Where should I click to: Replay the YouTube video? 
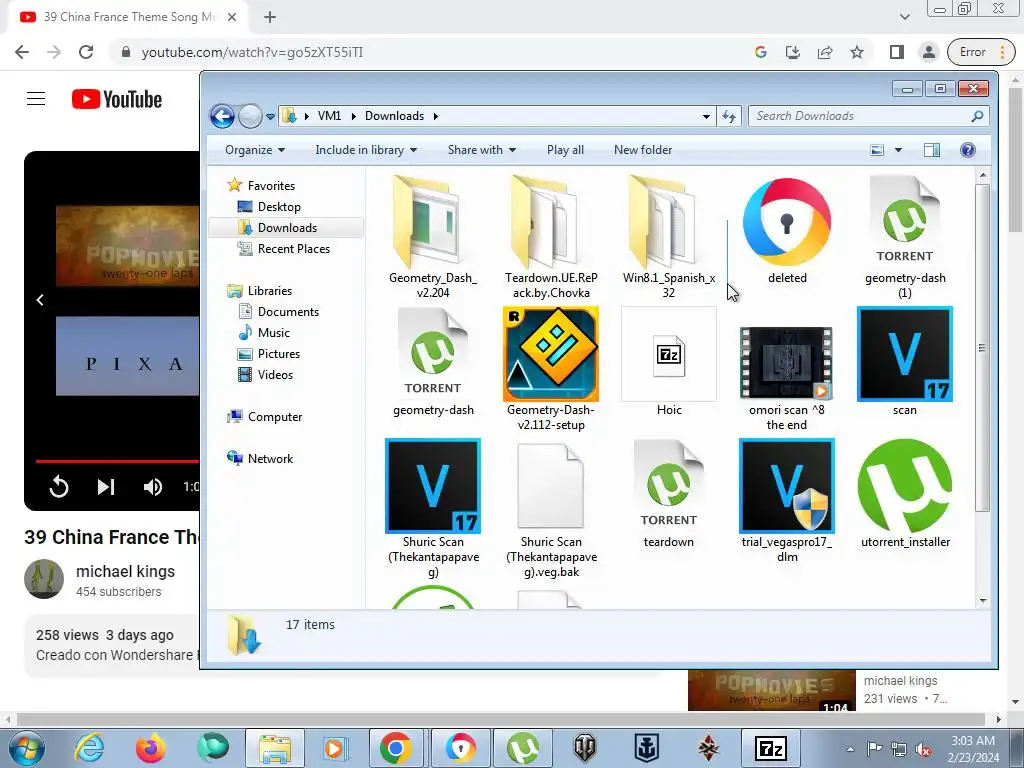[59, 487]
